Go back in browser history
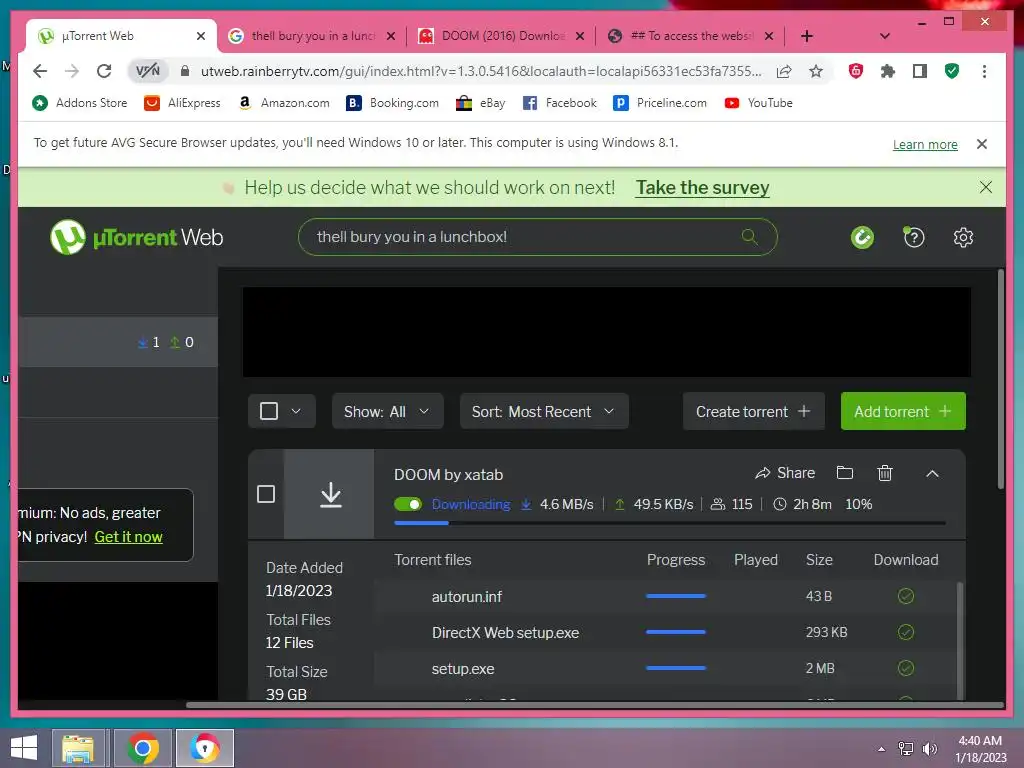This screenshot has height=768, width=1024. point(40,71)
